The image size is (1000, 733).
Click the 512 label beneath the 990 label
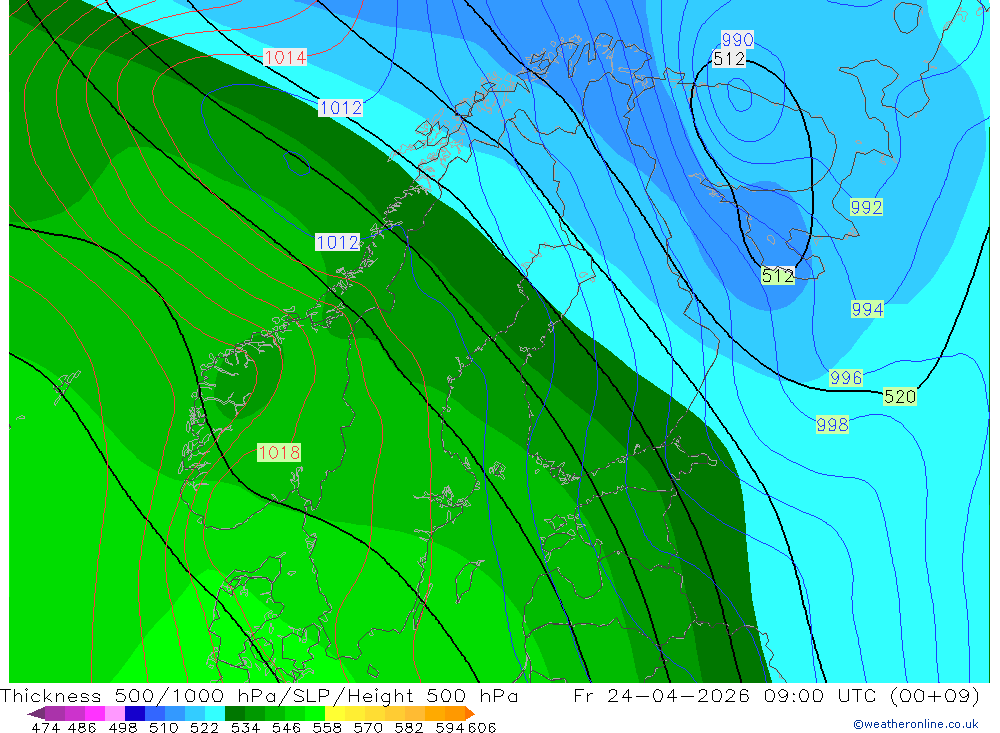pos(729,59)
